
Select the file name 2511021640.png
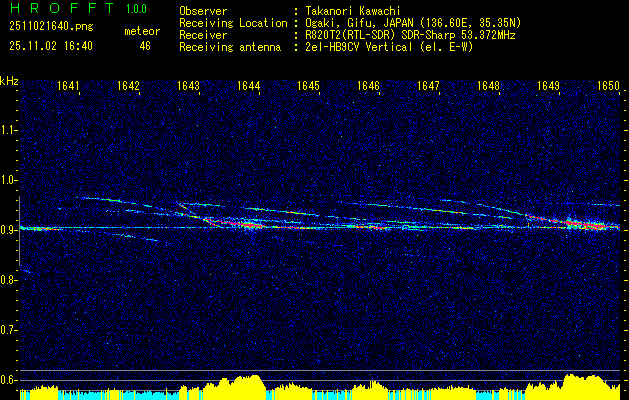[x=51, y=26]
